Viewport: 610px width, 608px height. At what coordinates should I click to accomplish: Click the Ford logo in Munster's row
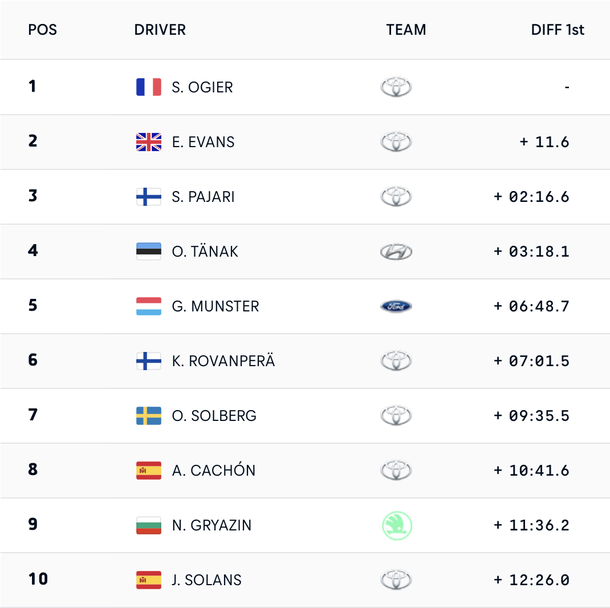click(x=396, y=306)
